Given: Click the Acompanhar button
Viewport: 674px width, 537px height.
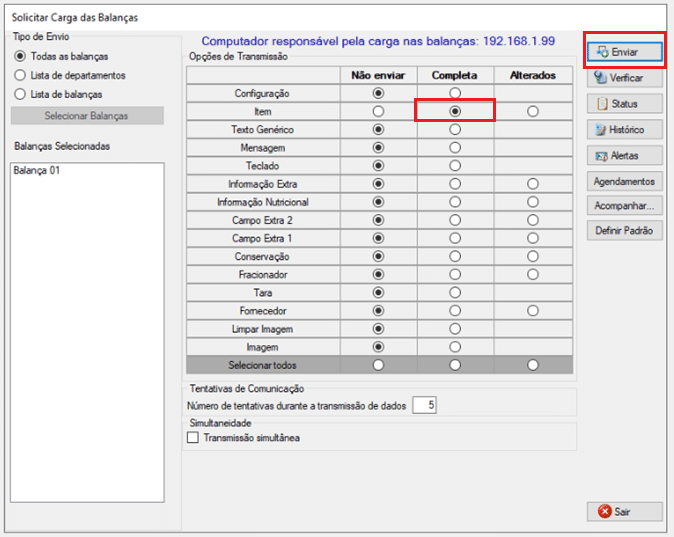Looking at the screenshot, I should click(x=624, y=206).
